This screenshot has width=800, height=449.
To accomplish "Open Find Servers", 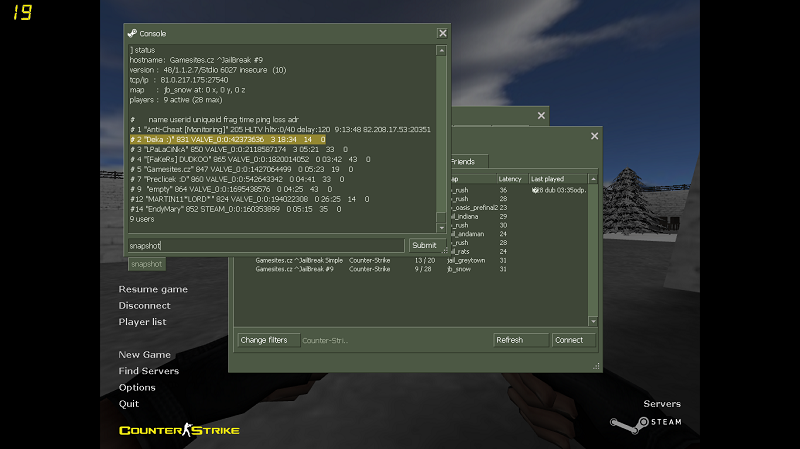I will point(148,371).
